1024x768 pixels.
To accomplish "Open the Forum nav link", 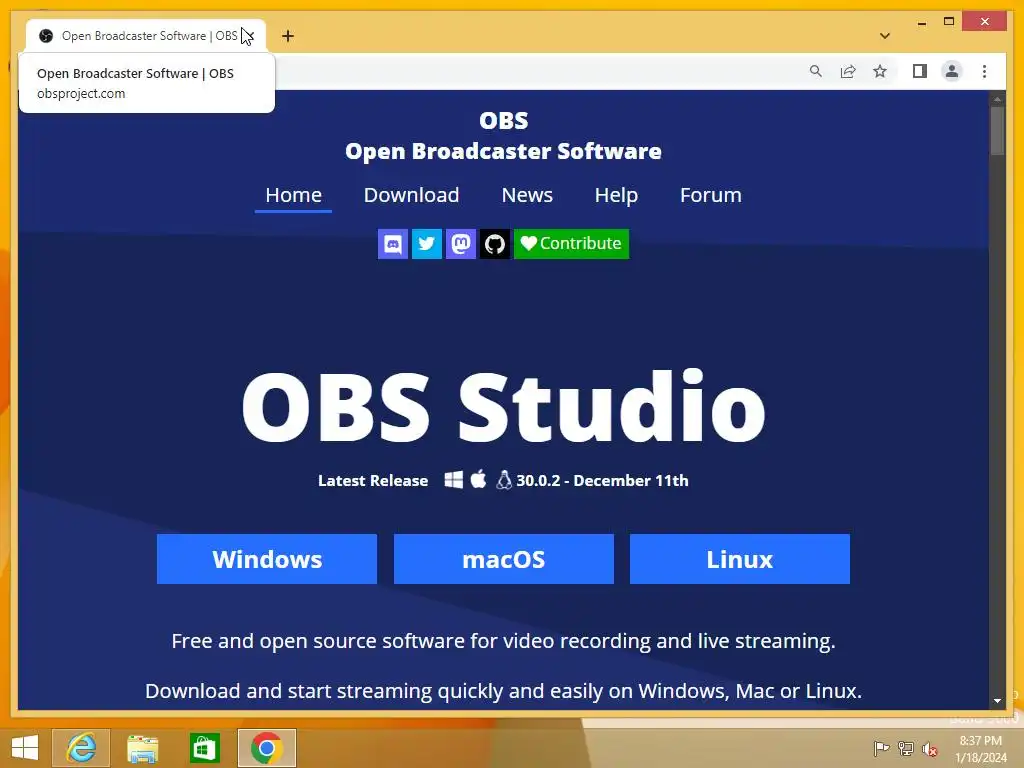I will tap(711, 195).
